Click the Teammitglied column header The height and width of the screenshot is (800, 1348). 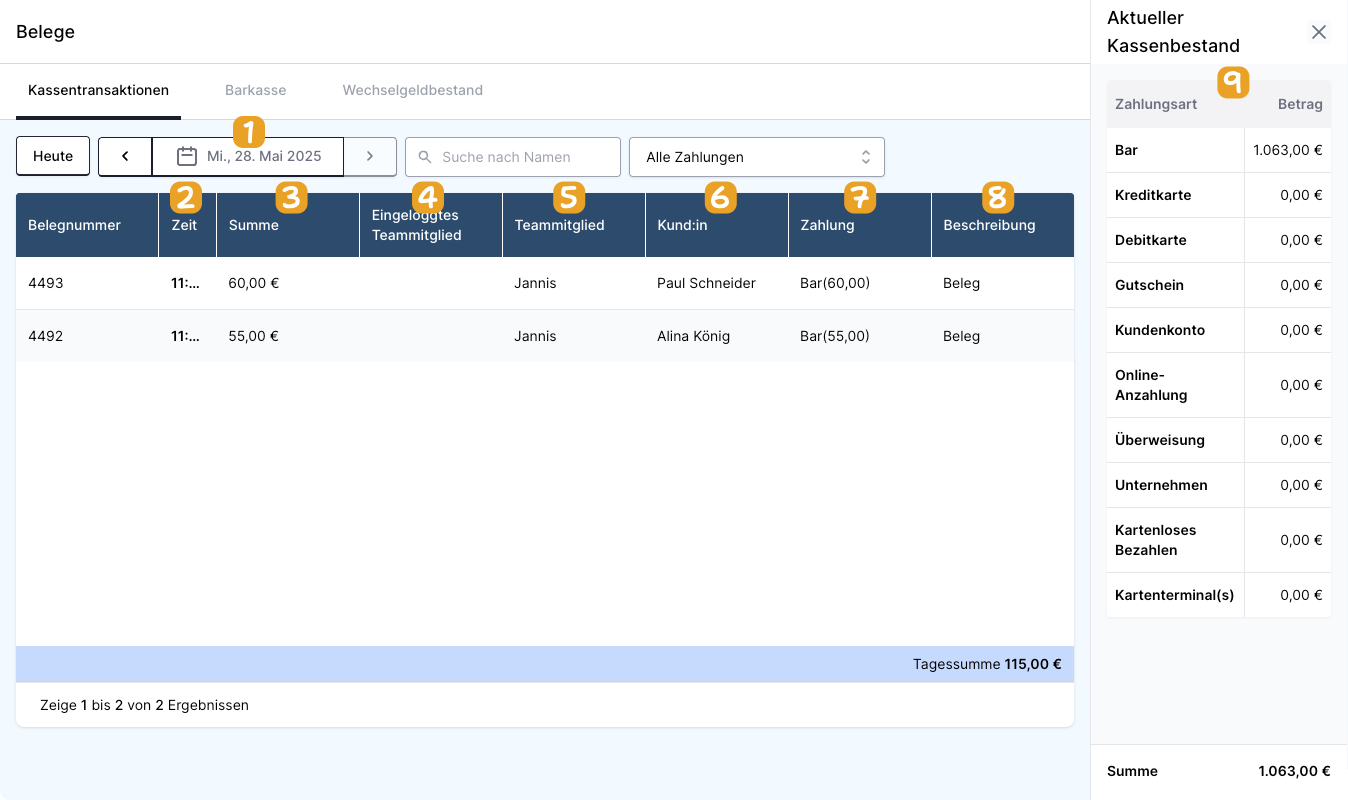(574, 225)
